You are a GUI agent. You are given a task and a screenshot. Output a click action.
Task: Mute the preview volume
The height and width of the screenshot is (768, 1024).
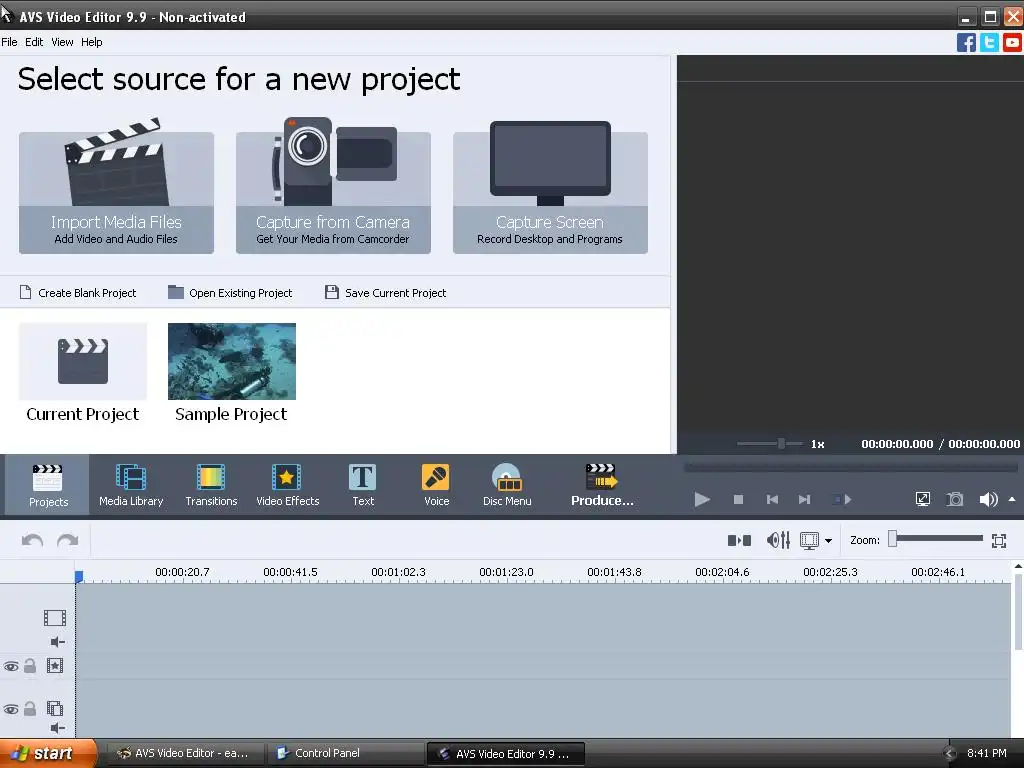click(988, 500)
